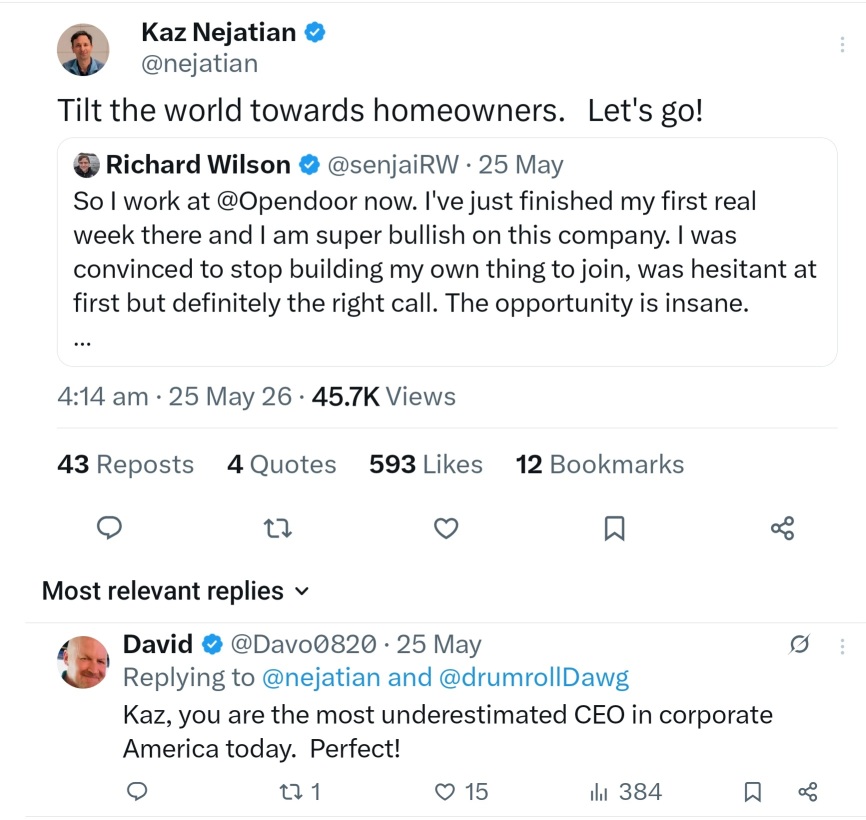Bookmark David's reply

(753, 792)
